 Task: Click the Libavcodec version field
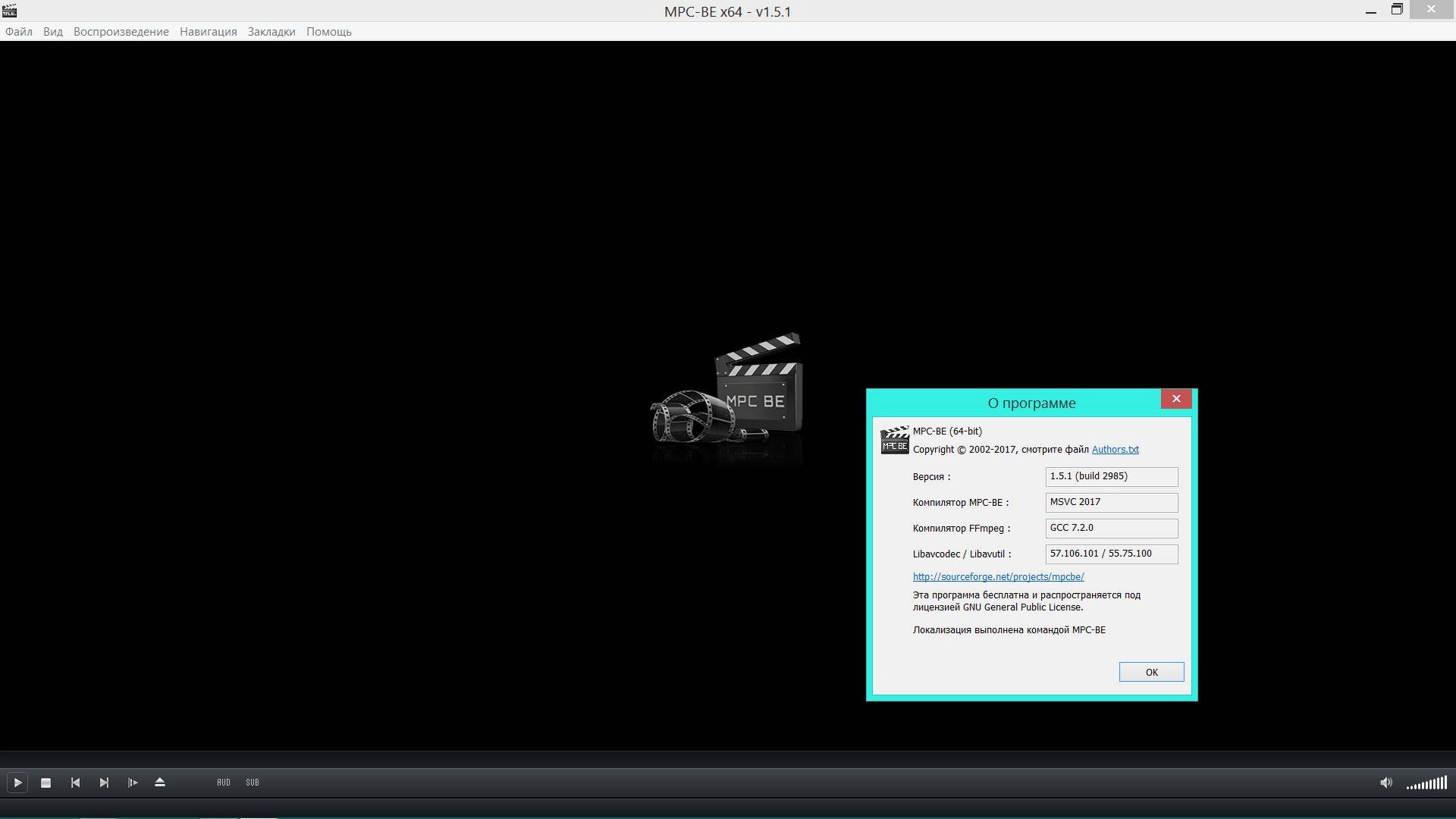coord(1112,554)
